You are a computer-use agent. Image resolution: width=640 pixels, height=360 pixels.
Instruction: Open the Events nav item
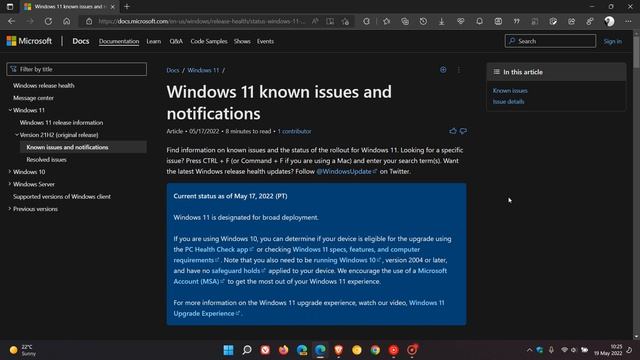[x=265, y=41]
